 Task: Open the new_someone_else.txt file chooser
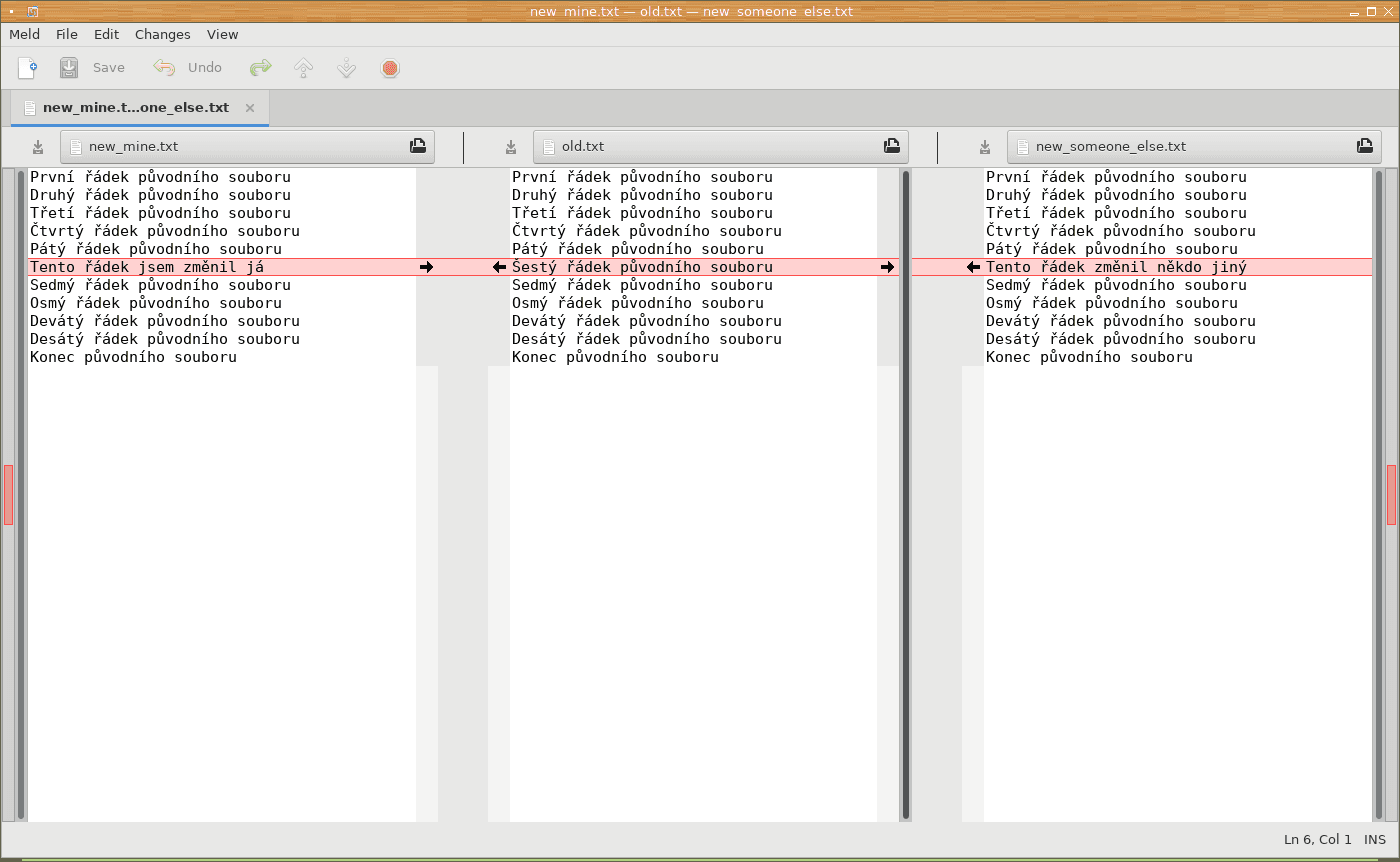pyautogui.click(x=1194, y=147)
